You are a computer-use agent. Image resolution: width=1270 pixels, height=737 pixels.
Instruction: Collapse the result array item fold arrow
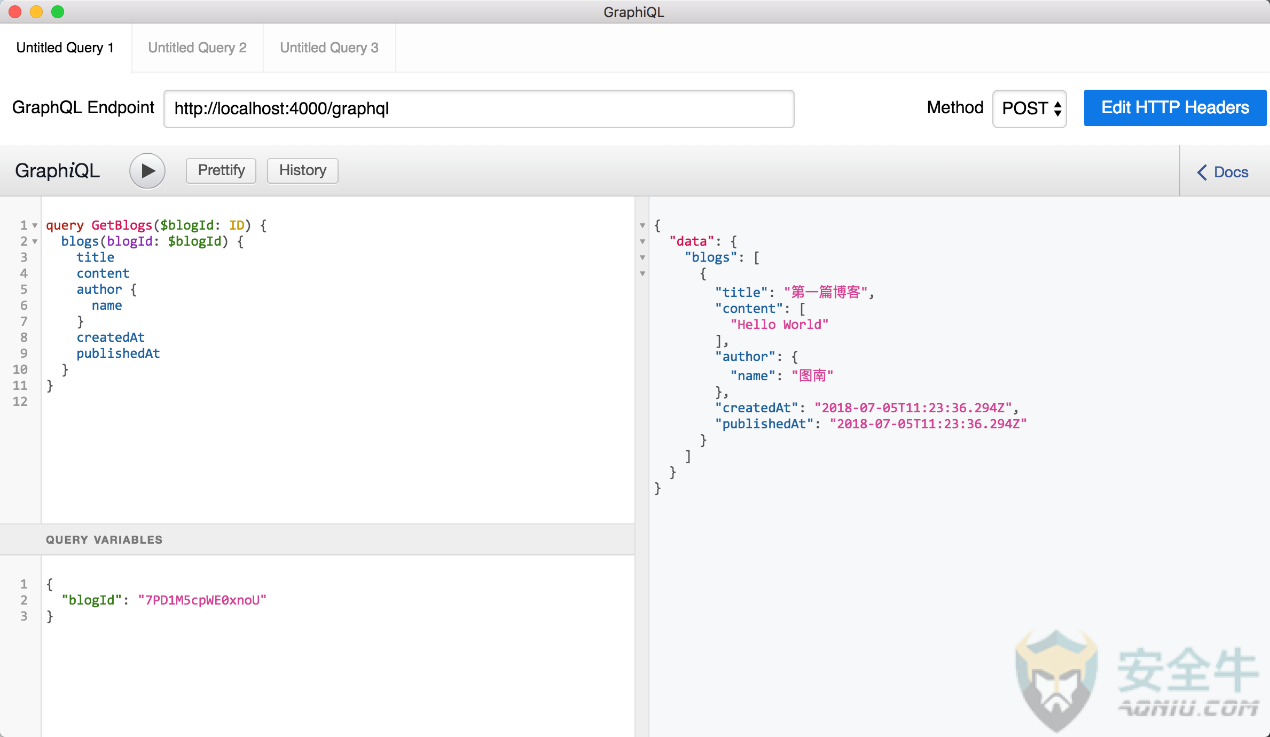(642, 274)
